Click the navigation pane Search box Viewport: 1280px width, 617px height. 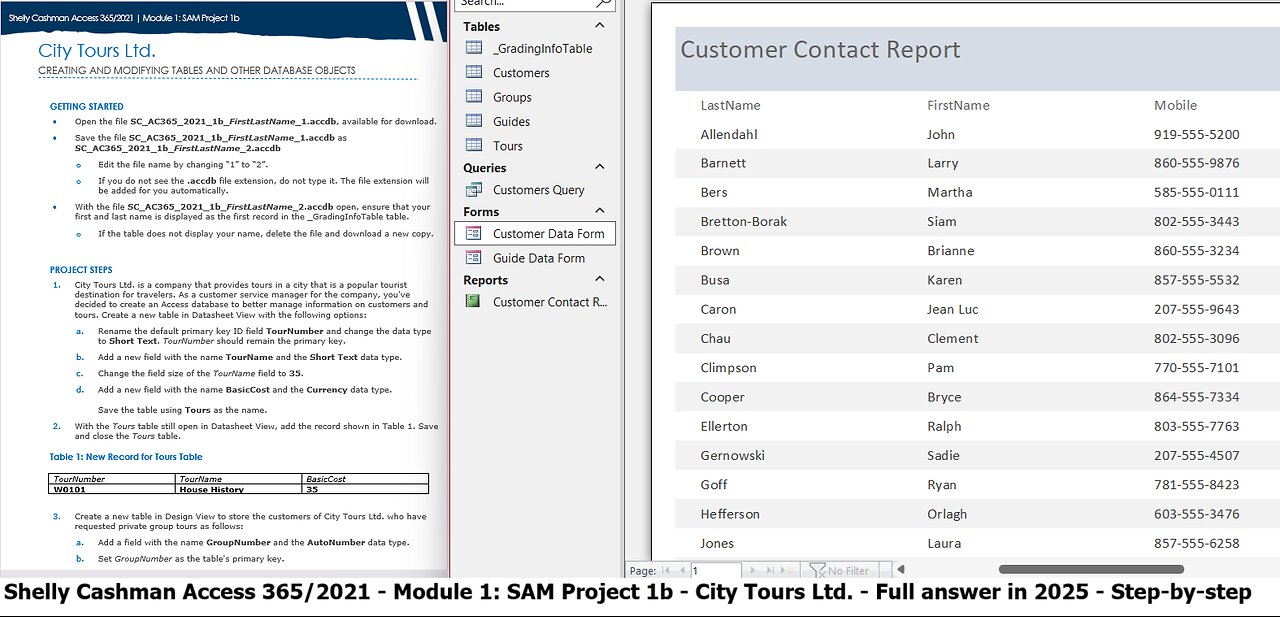pos(534,3)
